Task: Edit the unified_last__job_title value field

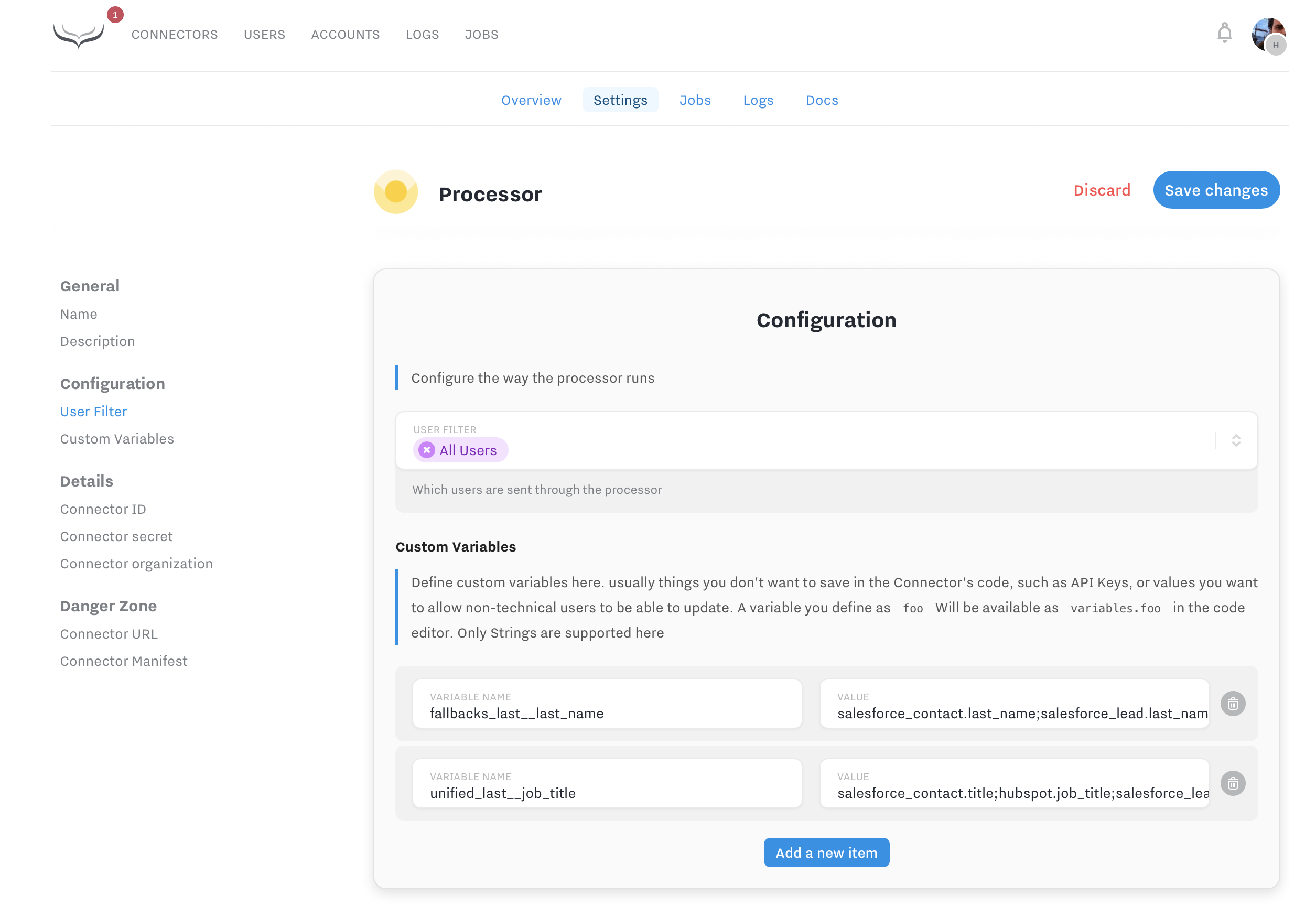Action: pos(1015,793)
